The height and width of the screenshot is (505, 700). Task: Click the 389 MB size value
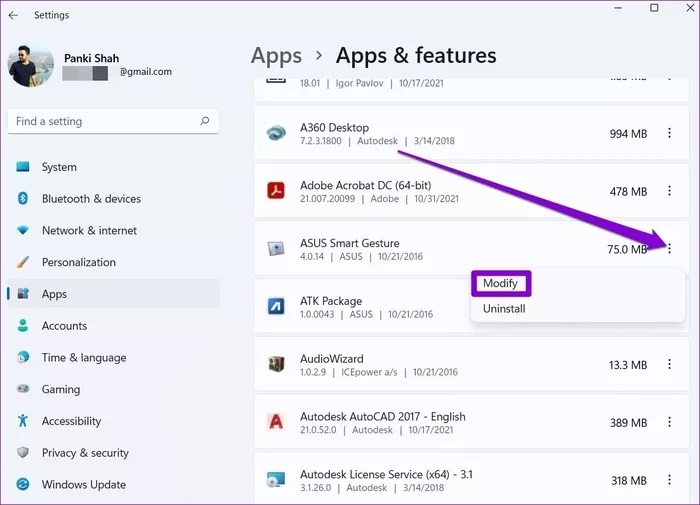(628, 423)
